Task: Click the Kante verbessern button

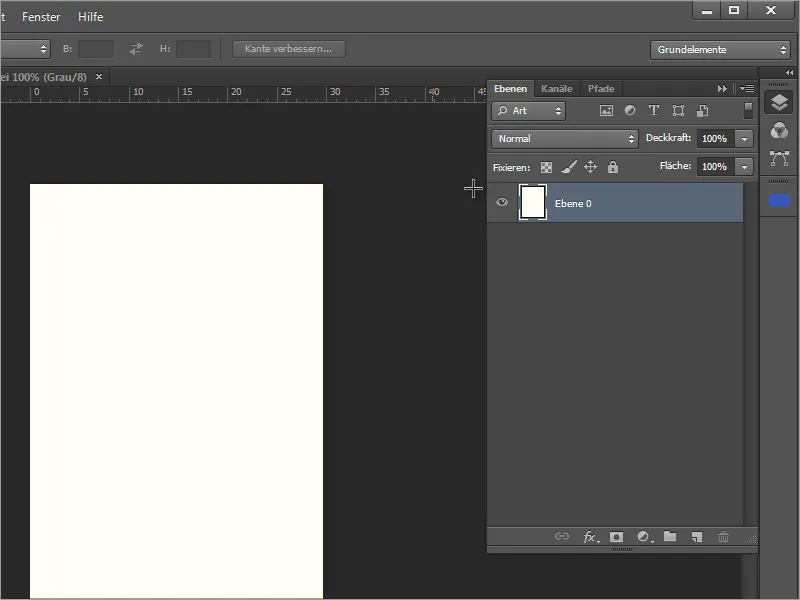Action: tap(288, 49)
